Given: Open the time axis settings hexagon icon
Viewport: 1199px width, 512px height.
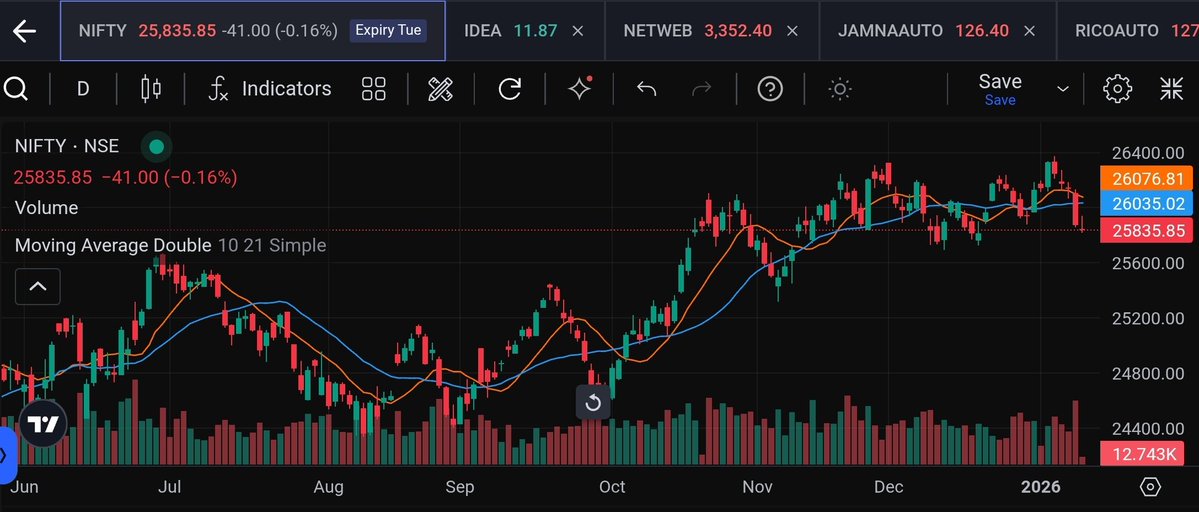Looking at the screenshot, I should pyautogui.click(x=1150, y=487).
